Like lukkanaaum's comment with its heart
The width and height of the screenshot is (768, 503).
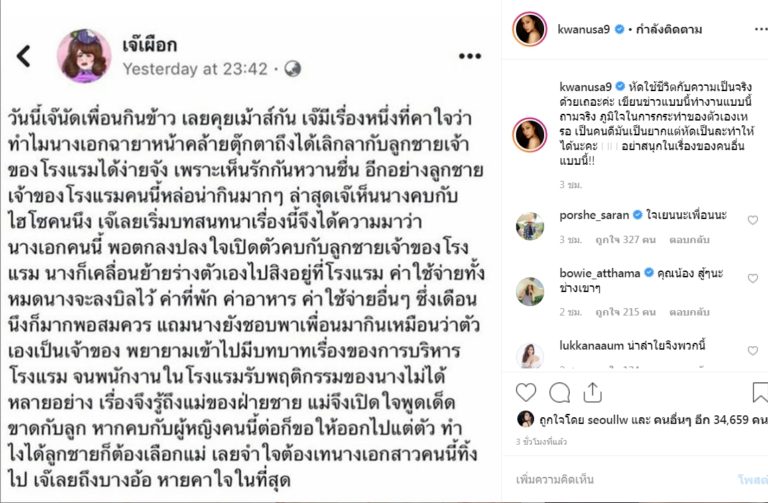[753, 350]
